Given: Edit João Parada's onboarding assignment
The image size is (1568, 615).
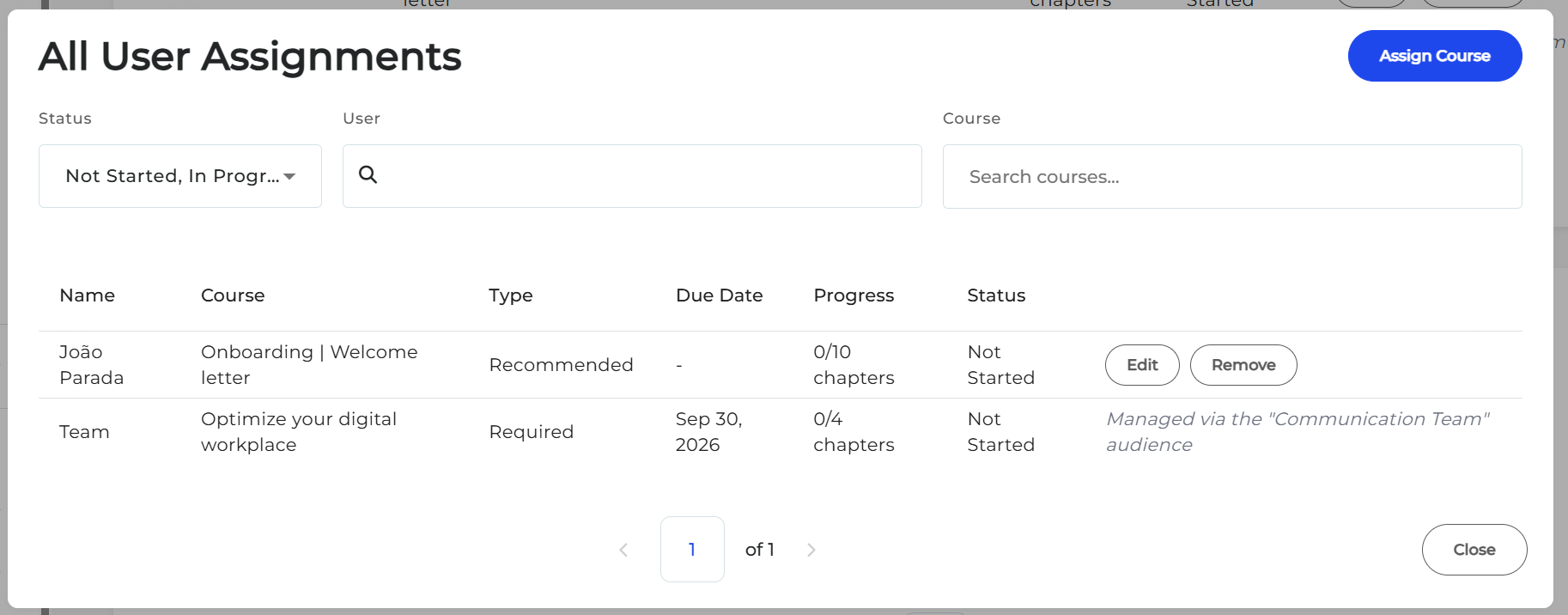Looking at the screenshot, I should coord(1142,365).
